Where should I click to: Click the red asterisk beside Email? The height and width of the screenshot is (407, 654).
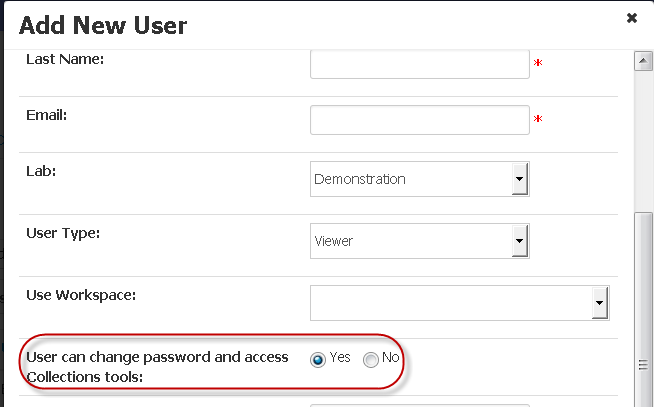538,119
